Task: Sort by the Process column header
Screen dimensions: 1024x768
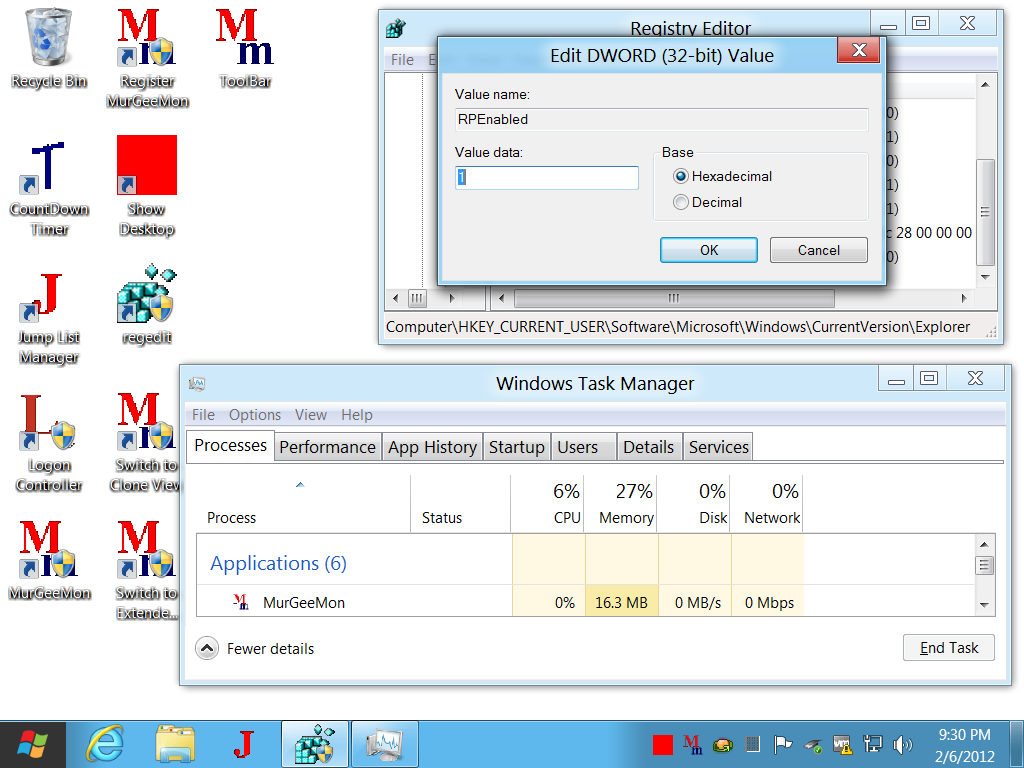Action: [x=303, y=504]
